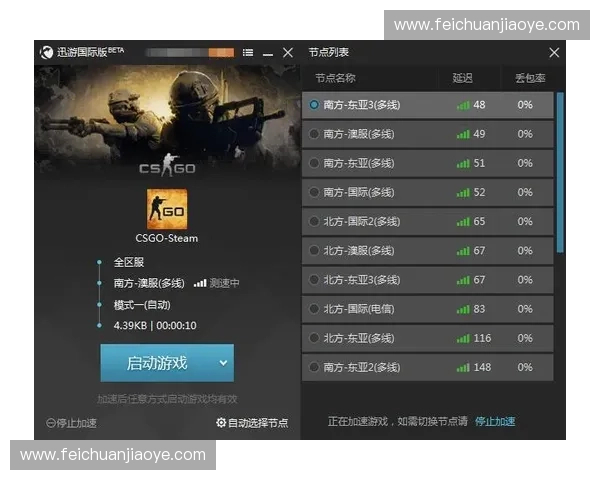The image size is (600, 480).
Task: Click the 4.39KB | 00:00:10 stats text
Action: point(155,326)
